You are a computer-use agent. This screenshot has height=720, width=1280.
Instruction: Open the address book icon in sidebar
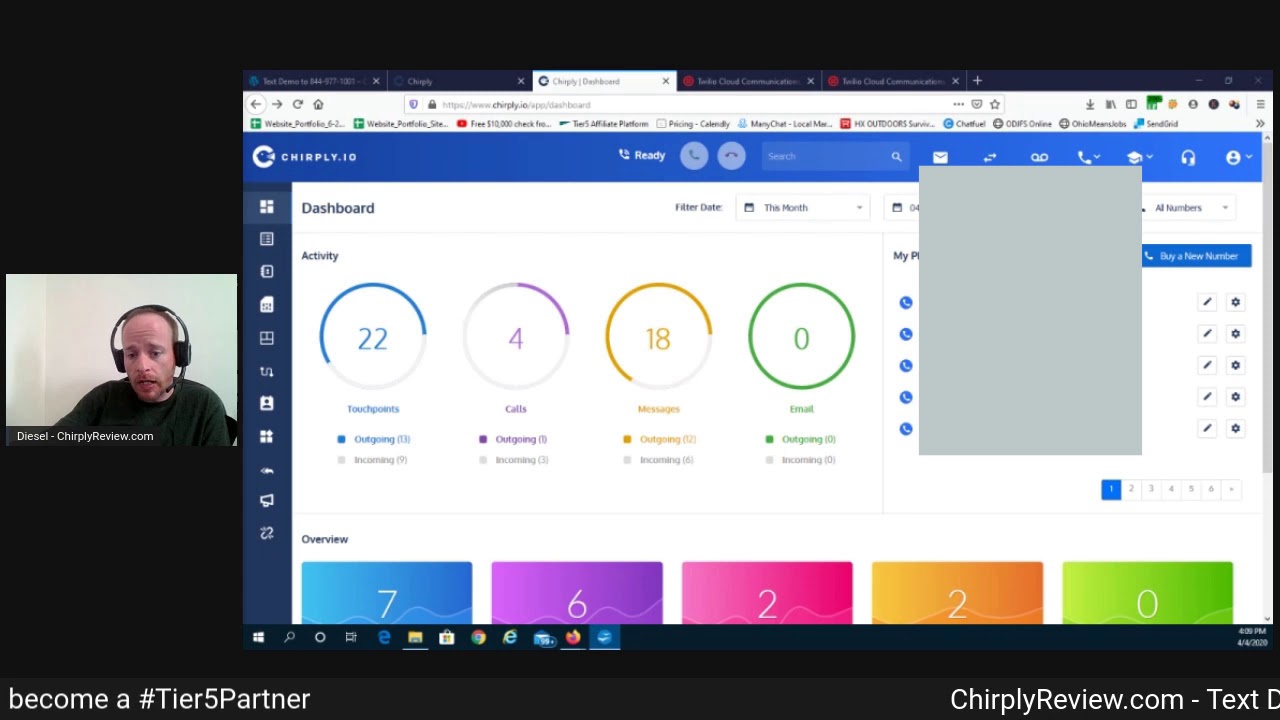266,272
